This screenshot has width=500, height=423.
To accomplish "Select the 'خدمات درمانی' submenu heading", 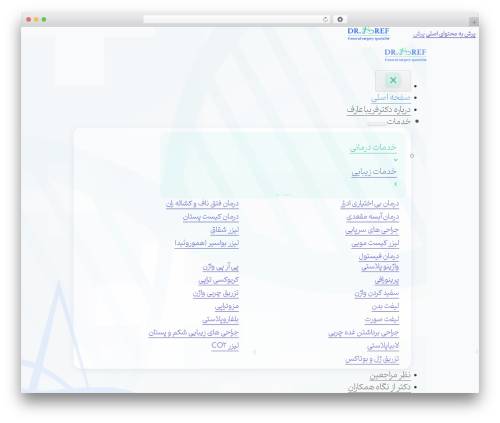I will tap(373, 147).
